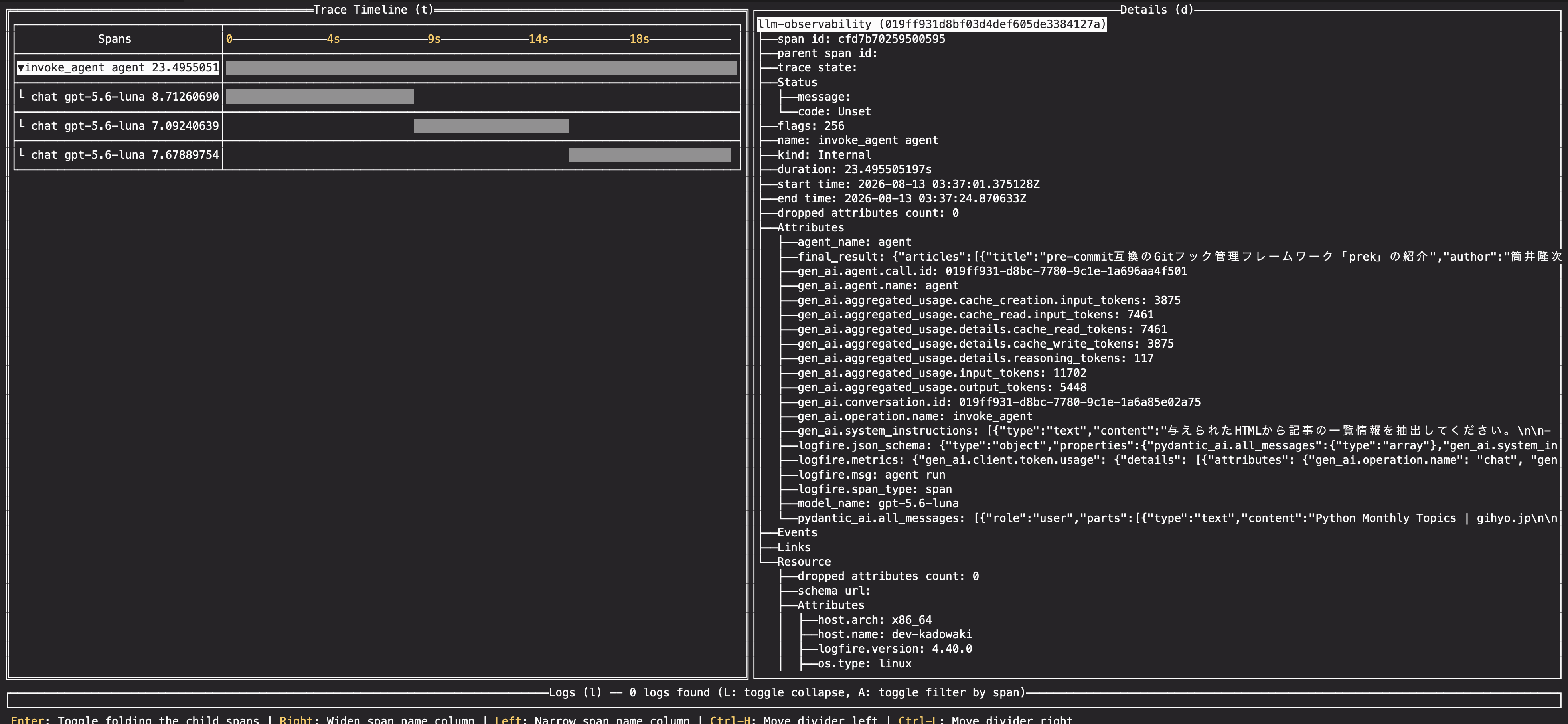Select the trace state line
The width and height of the screenshot is (1568, 724).
click(x=817, y=67)
